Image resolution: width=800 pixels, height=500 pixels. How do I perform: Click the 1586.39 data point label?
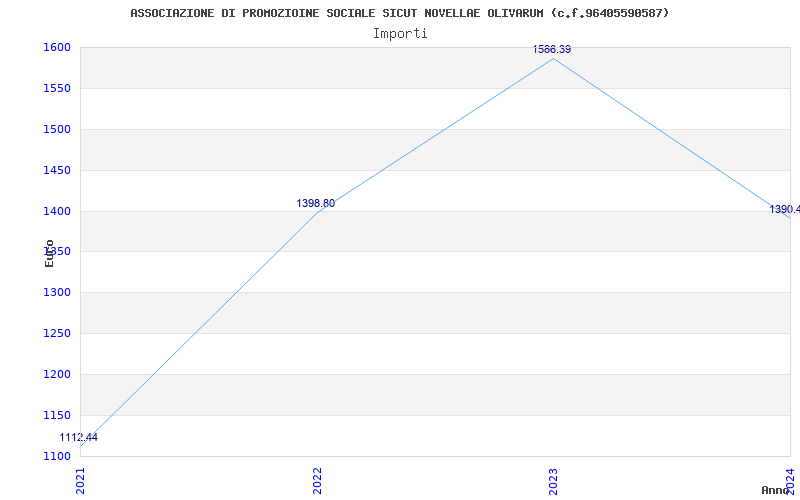pos(552,49)
